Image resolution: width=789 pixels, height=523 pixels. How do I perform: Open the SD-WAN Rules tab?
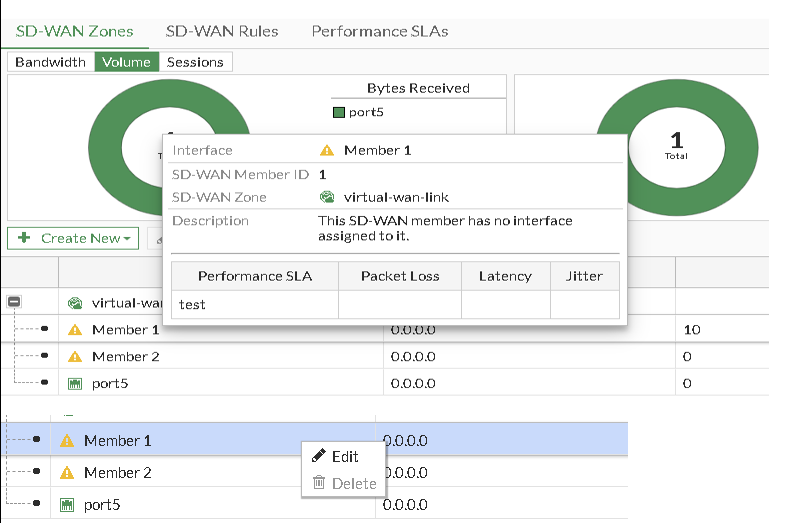click(x=222, y=31)
